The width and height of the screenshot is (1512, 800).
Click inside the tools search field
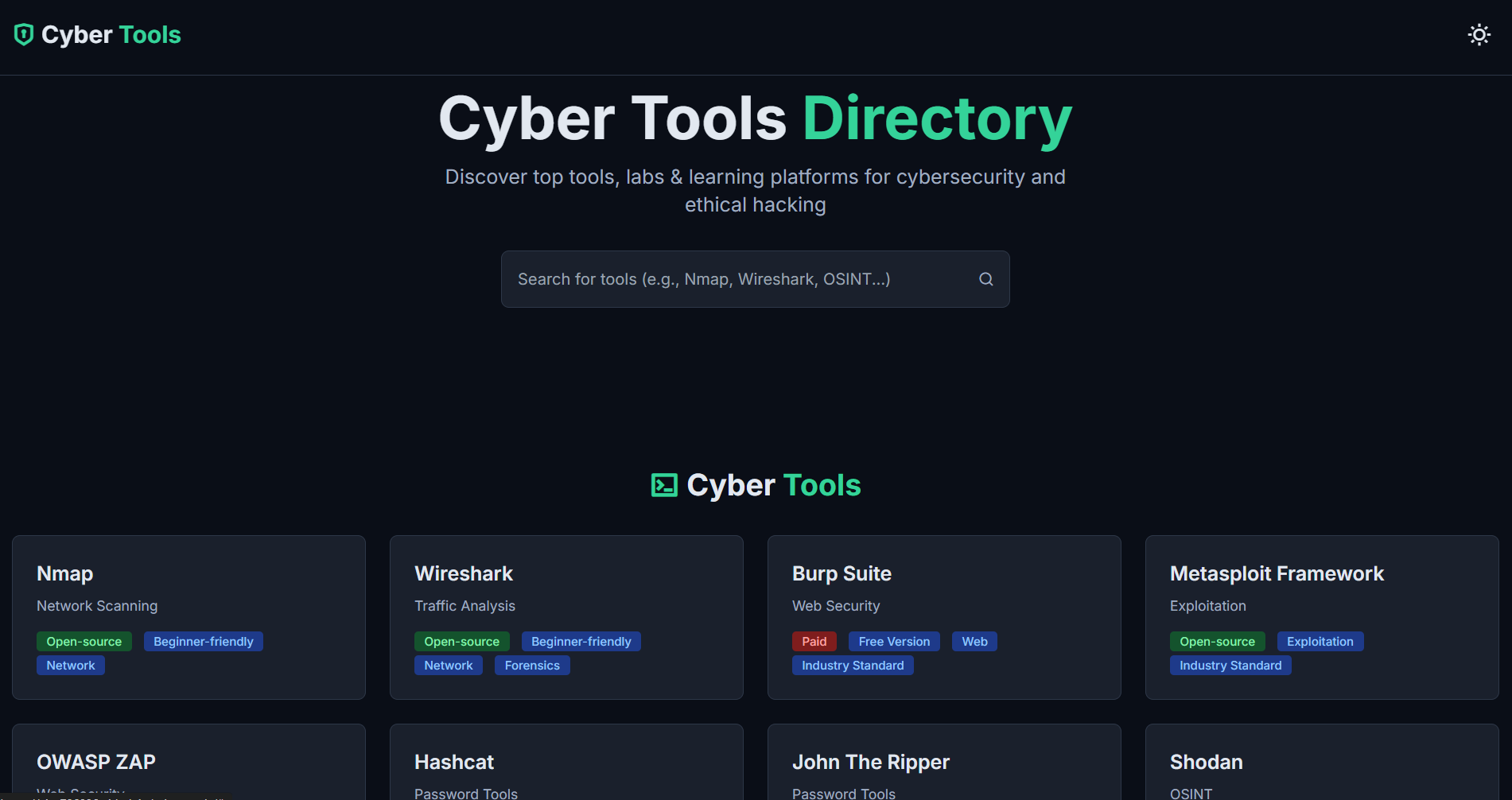(716, 279)
